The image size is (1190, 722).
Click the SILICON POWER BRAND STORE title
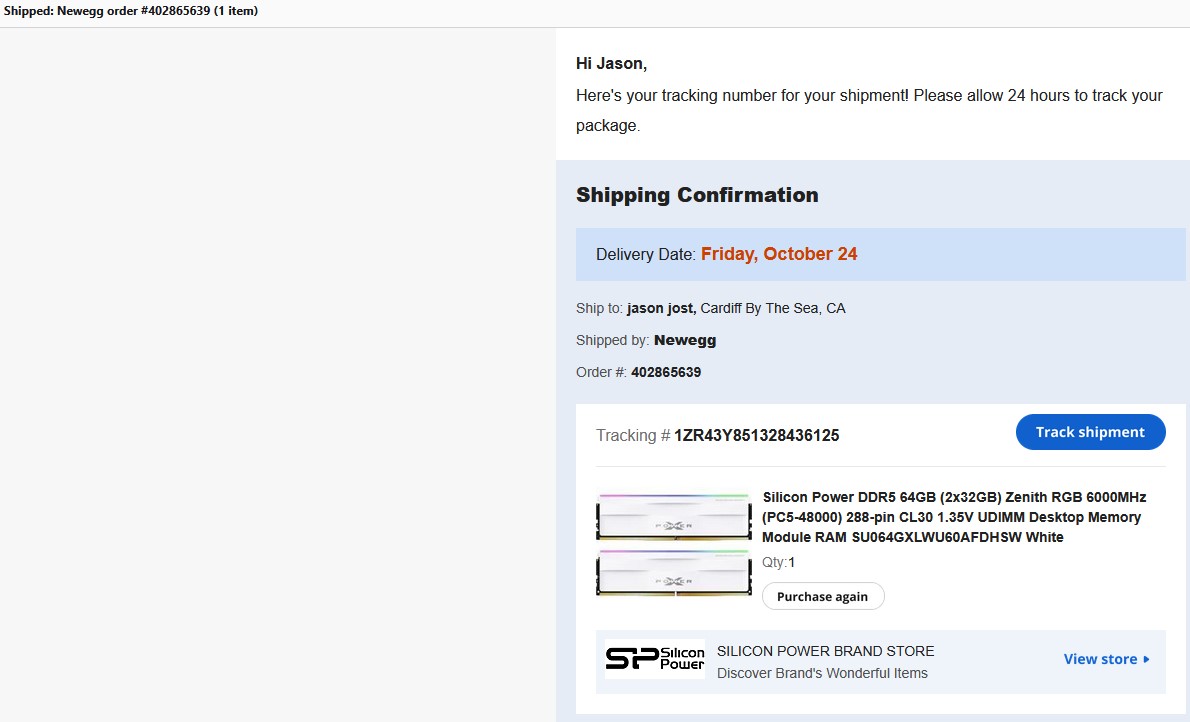coord(825,651)
